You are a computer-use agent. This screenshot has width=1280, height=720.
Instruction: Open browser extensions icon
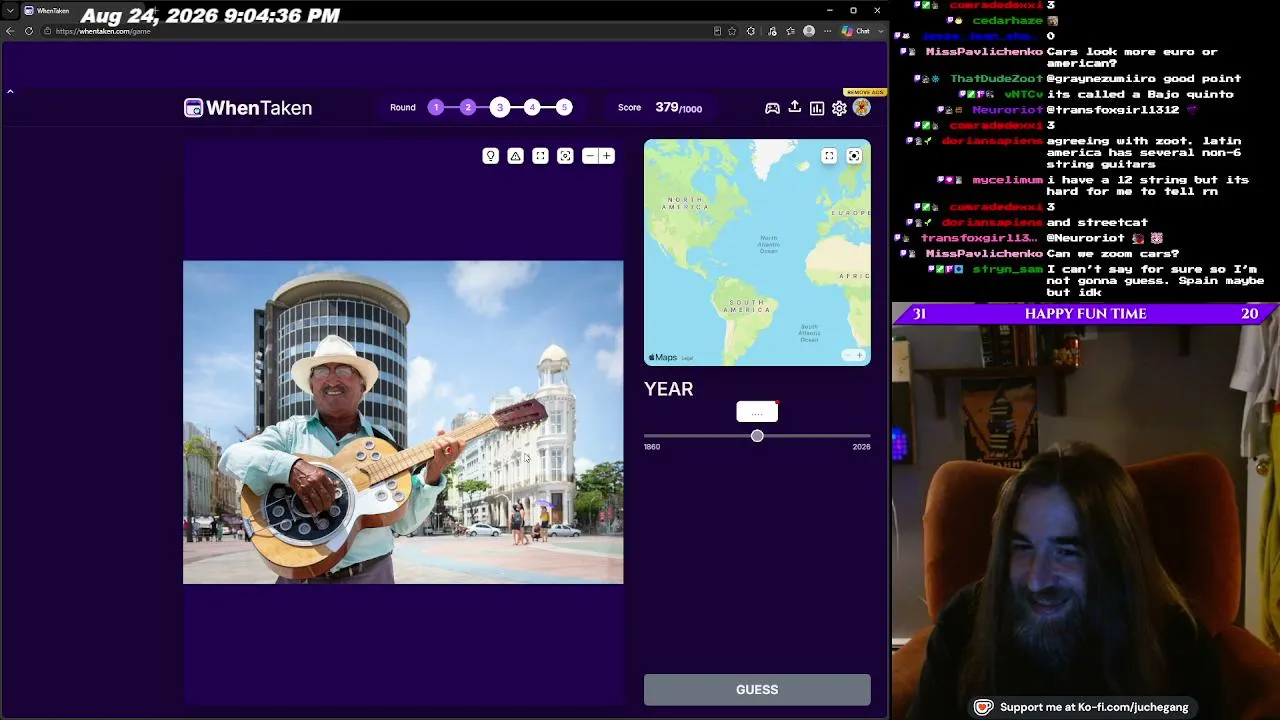(751, 31)
